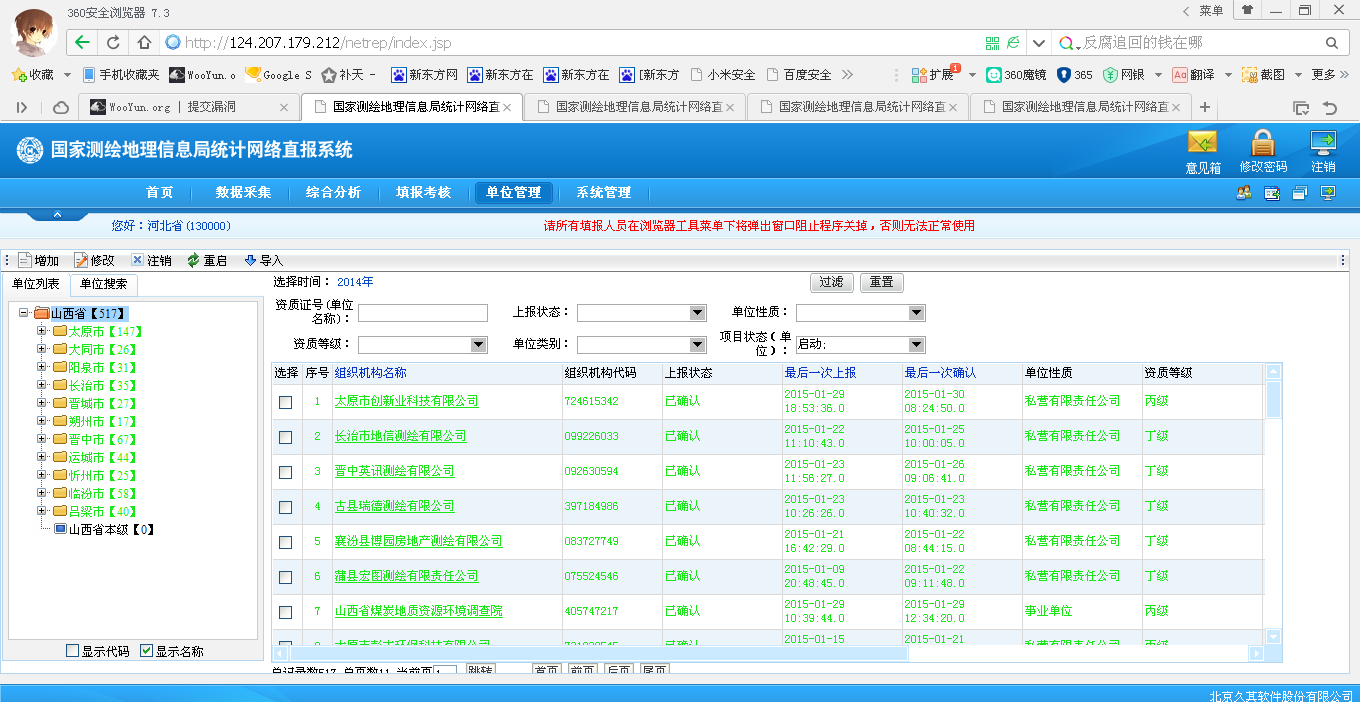Click the 重置 reset button

coord(881,283)
